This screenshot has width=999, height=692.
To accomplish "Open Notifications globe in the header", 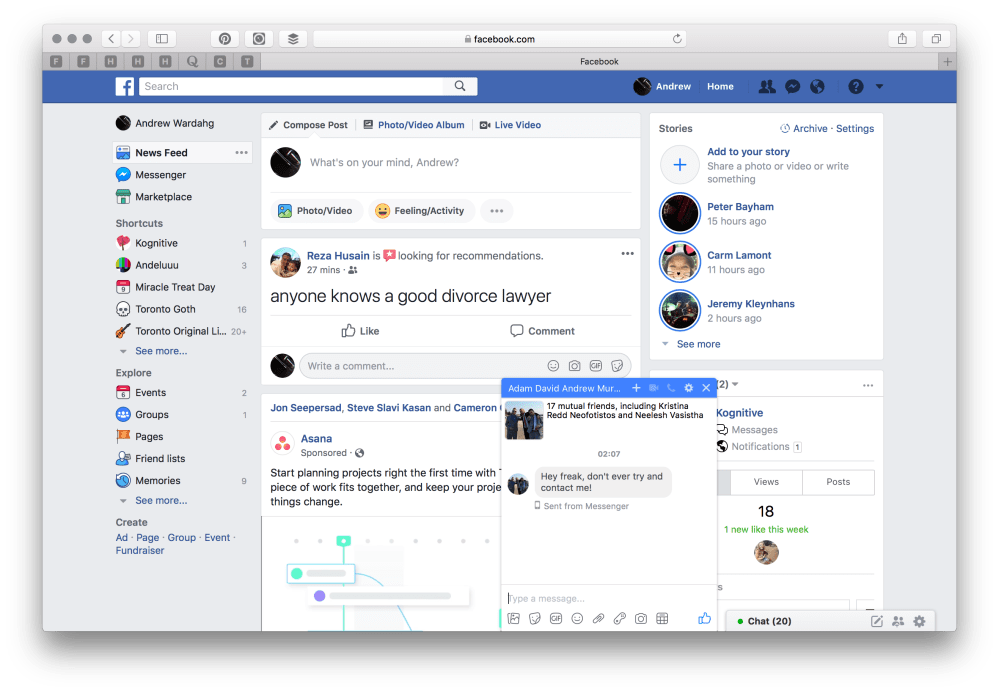I will [x=817, y=87].
